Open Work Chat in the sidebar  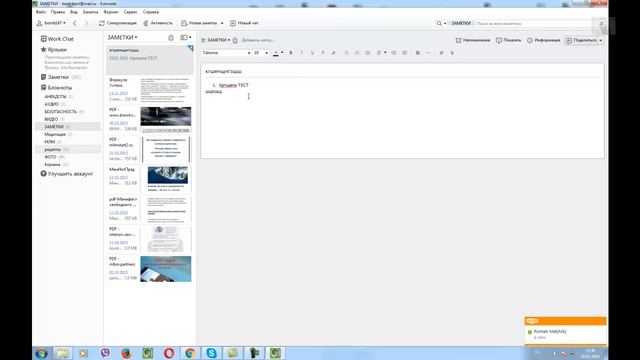[x=57, y=39]
